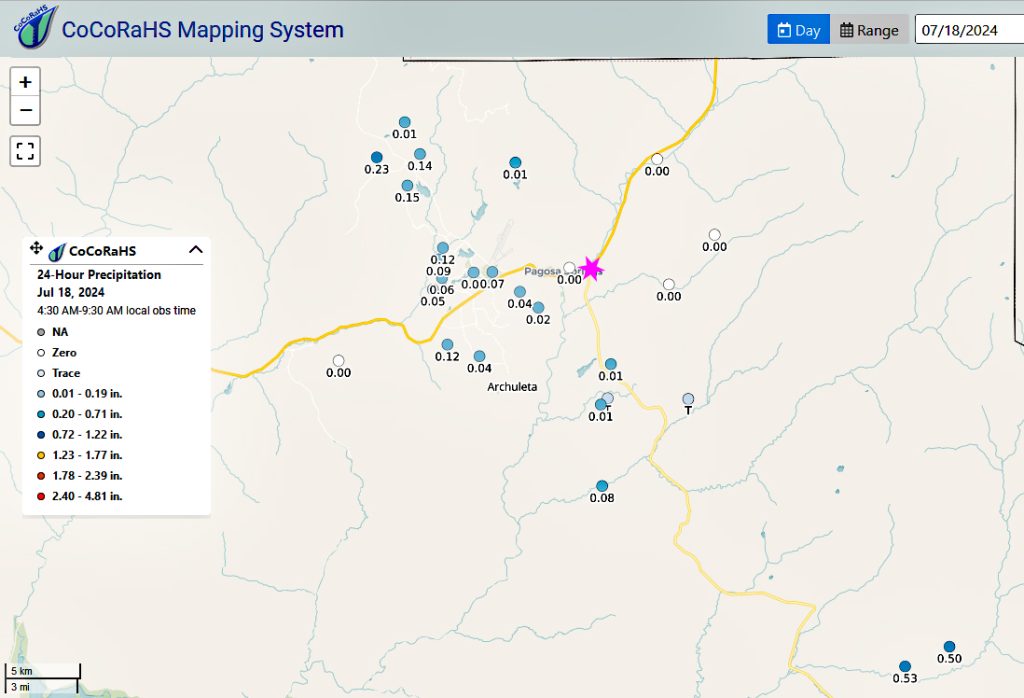This screenshot has width=1024, height=698.
Task: Click the date field showing 07/18/2024
Action: tap(969, 30)
